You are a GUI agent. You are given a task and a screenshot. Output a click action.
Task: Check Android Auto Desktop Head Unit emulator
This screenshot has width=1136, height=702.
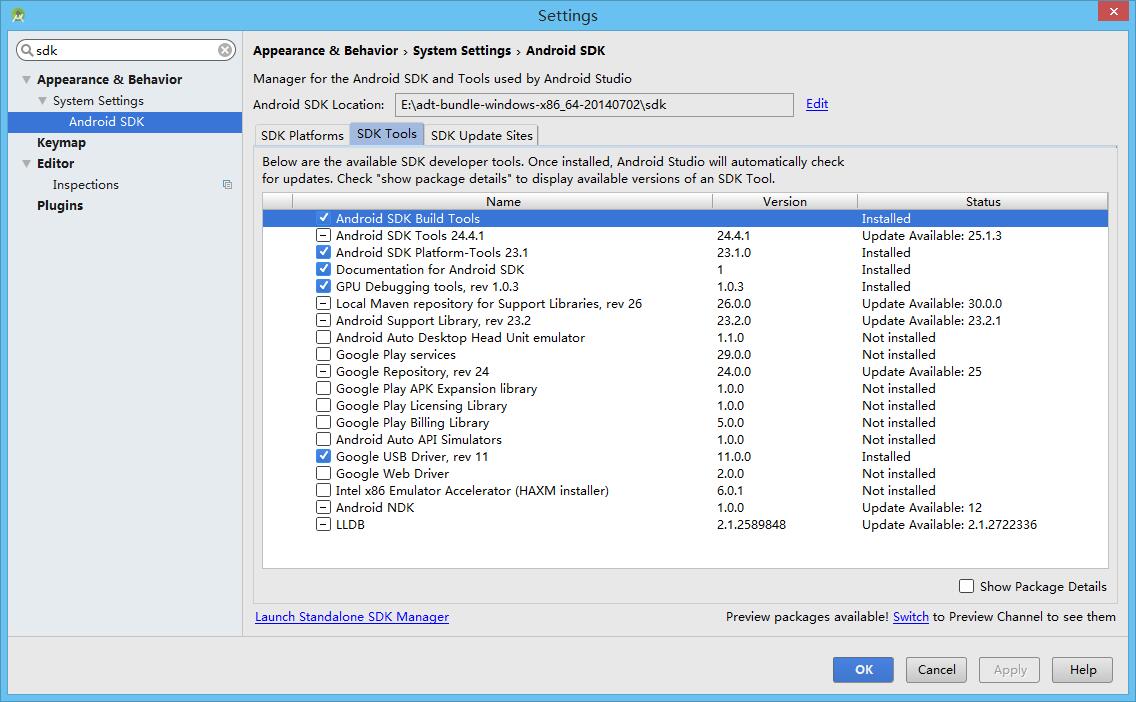323,338
